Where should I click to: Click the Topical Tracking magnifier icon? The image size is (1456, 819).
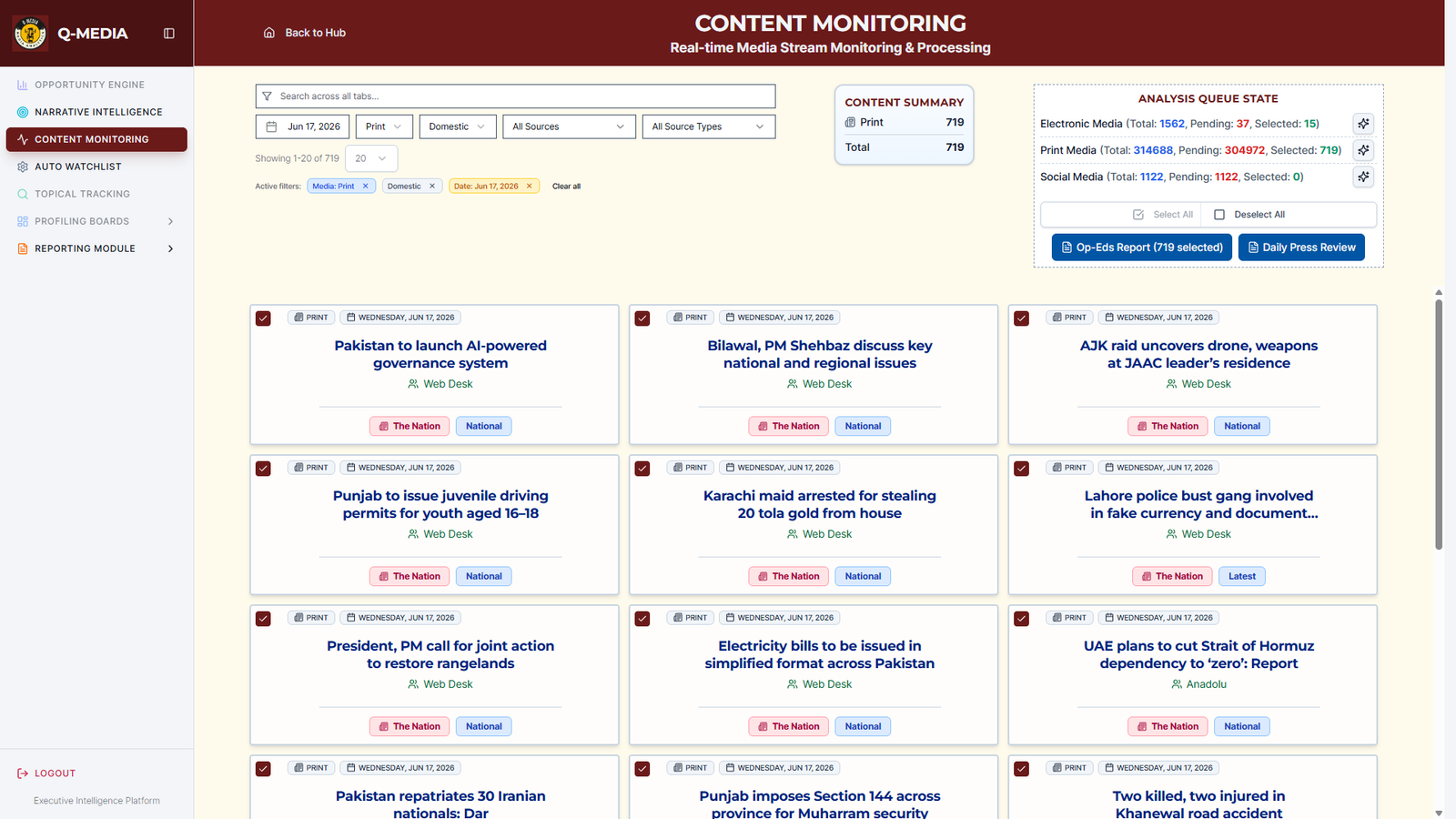tap(23, 194)
